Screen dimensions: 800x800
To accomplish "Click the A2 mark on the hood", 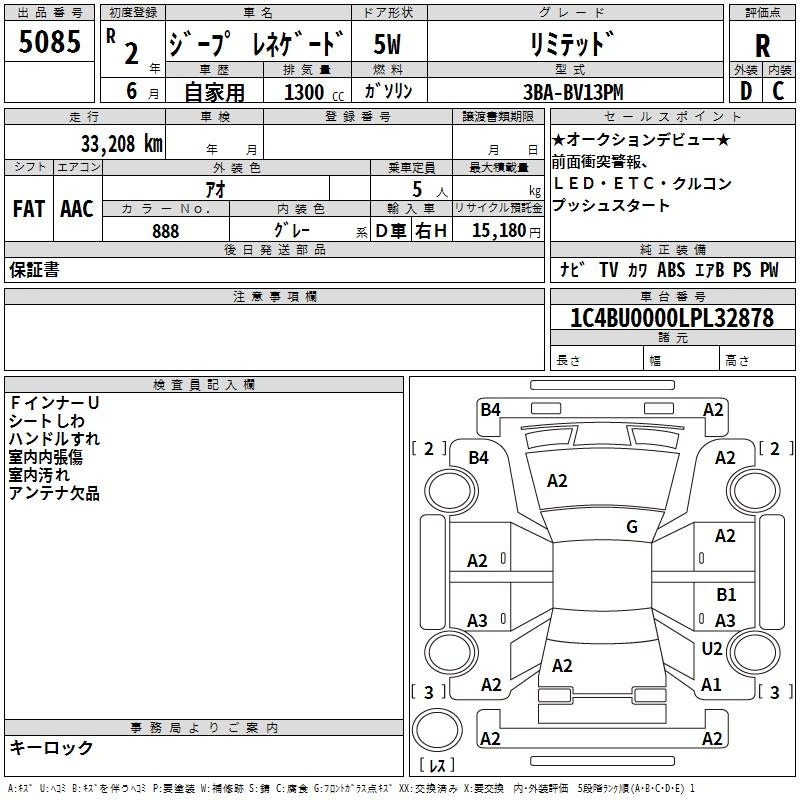I will 557,481.
